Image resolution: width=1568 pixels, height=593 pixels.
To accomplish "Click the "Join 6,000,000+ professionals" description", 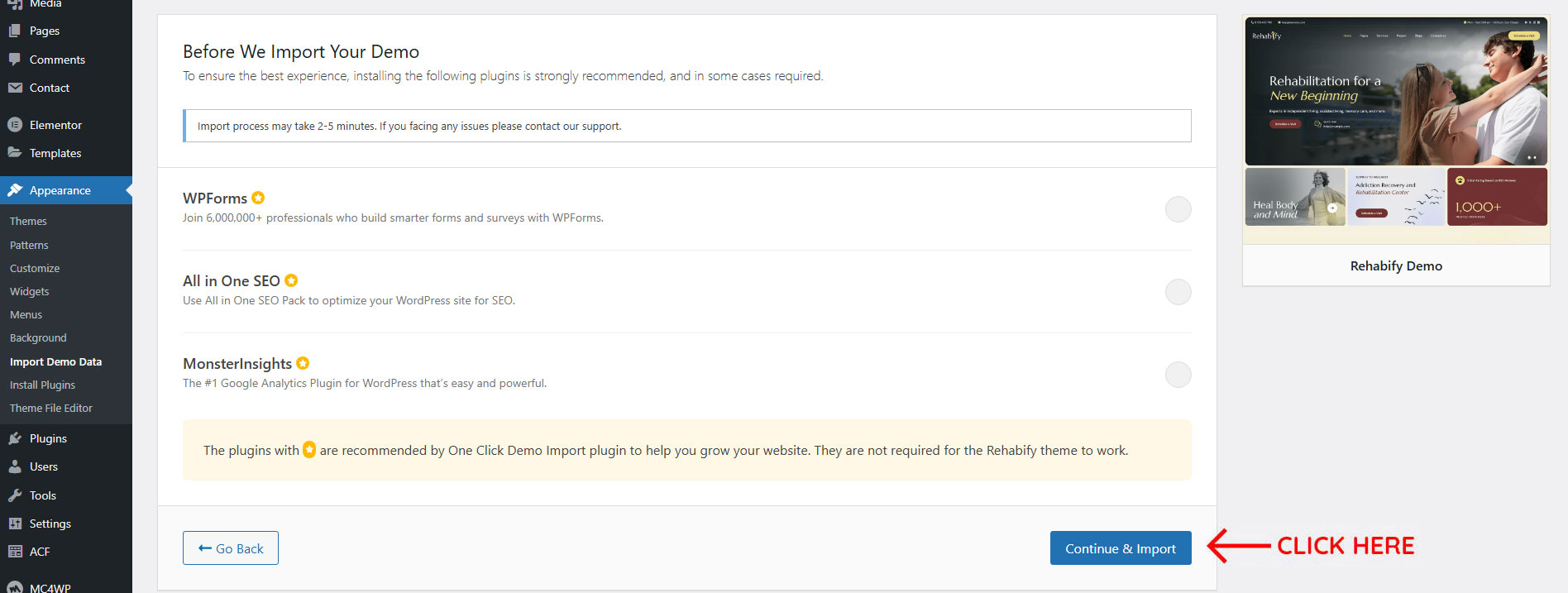I will (x=393, y=218).
